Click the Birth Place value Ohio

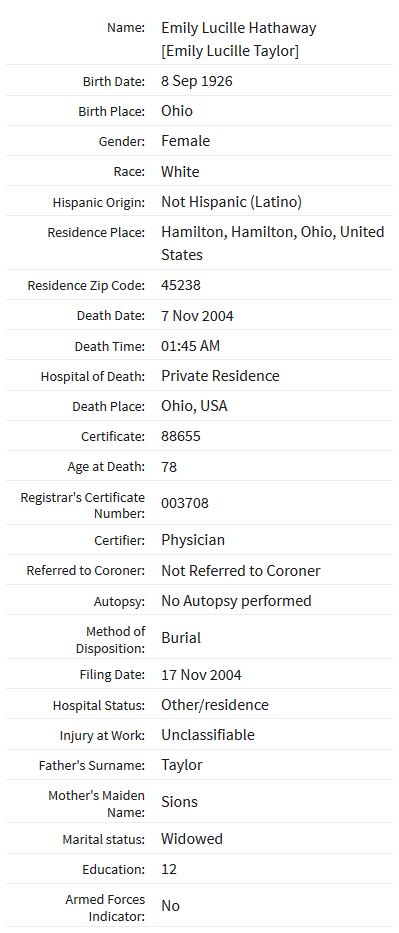point(177,111)
